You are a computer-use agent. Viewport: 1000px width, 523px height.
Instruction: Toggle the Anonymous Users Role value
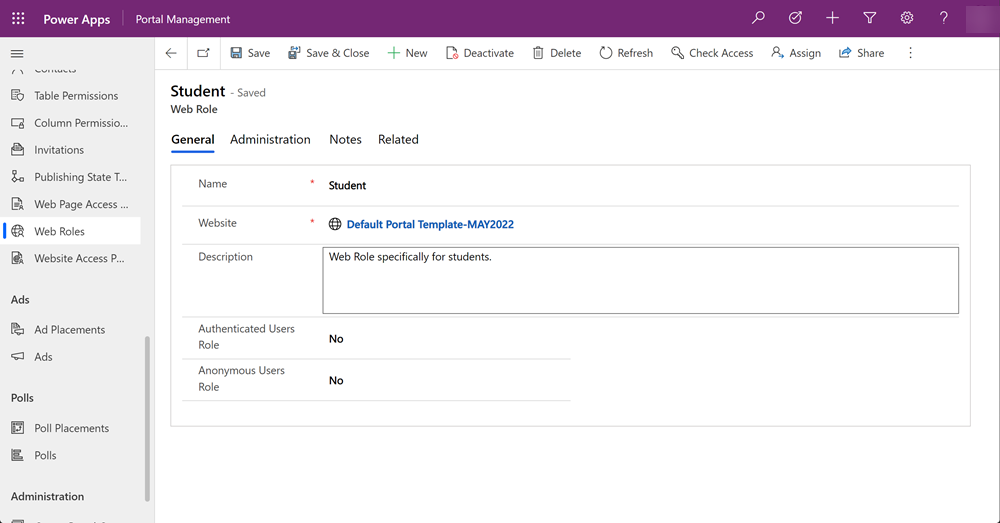[x=336, y=381]
